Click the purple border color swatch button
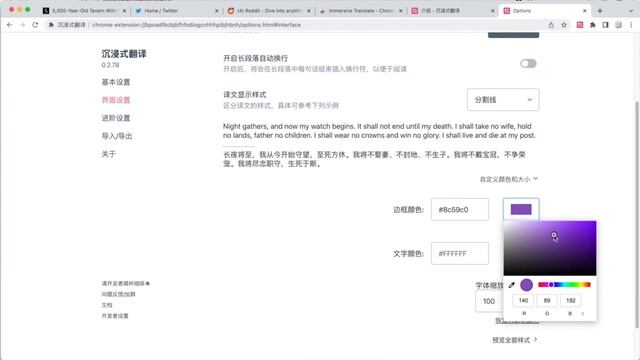 click(521, 209)
